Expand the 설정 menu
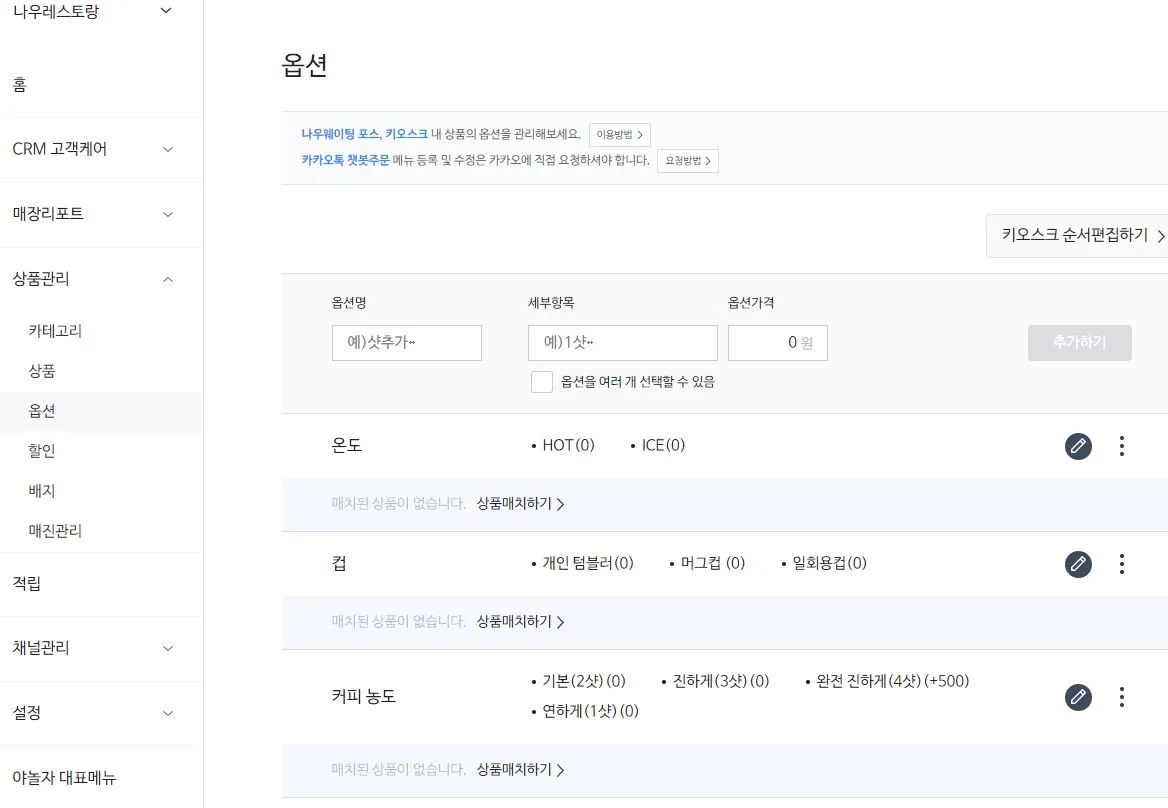 [168, 713]
